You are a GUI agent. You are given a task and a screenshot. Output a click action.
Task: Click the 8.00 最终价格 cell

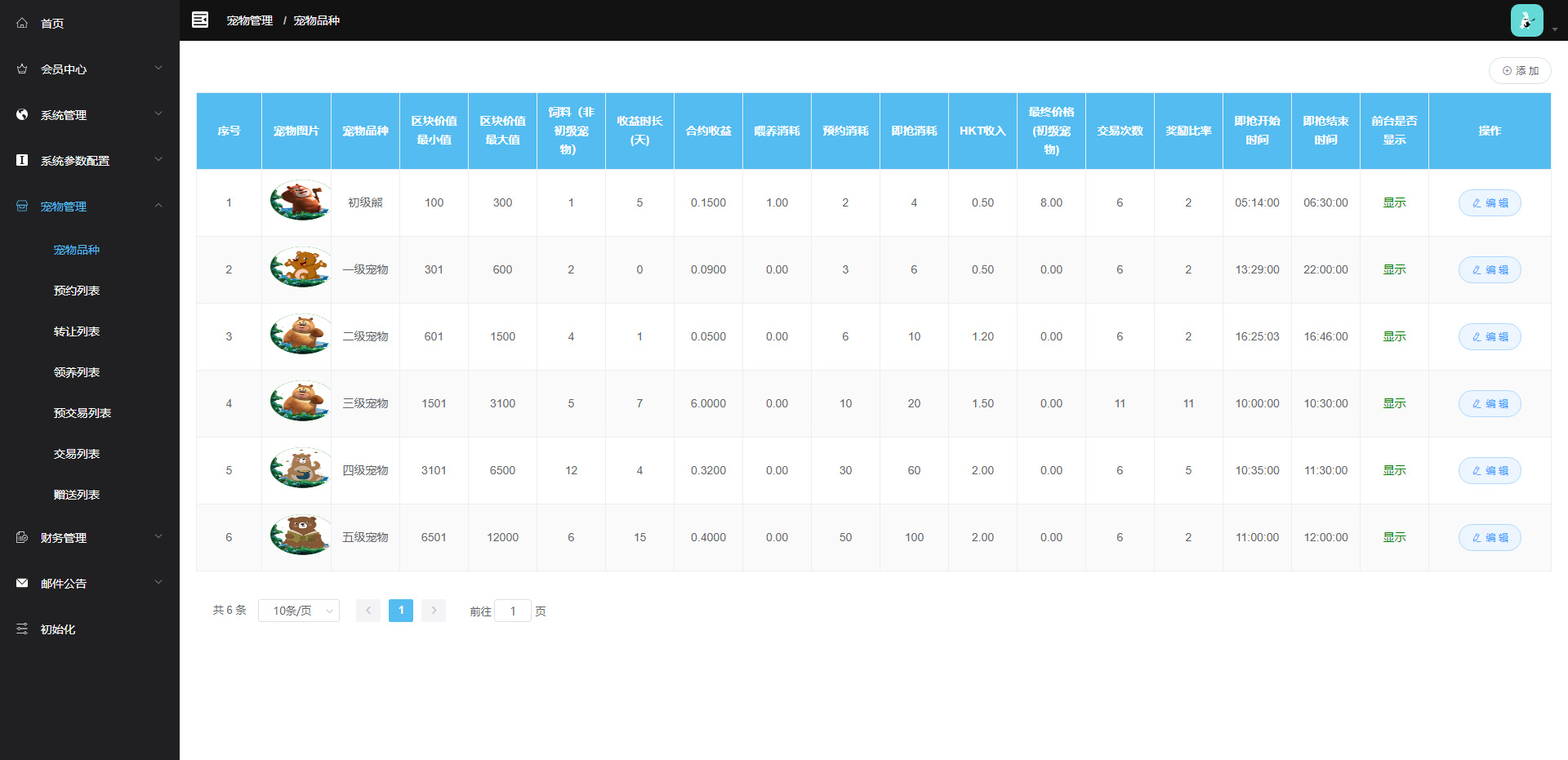[1051, 202]
